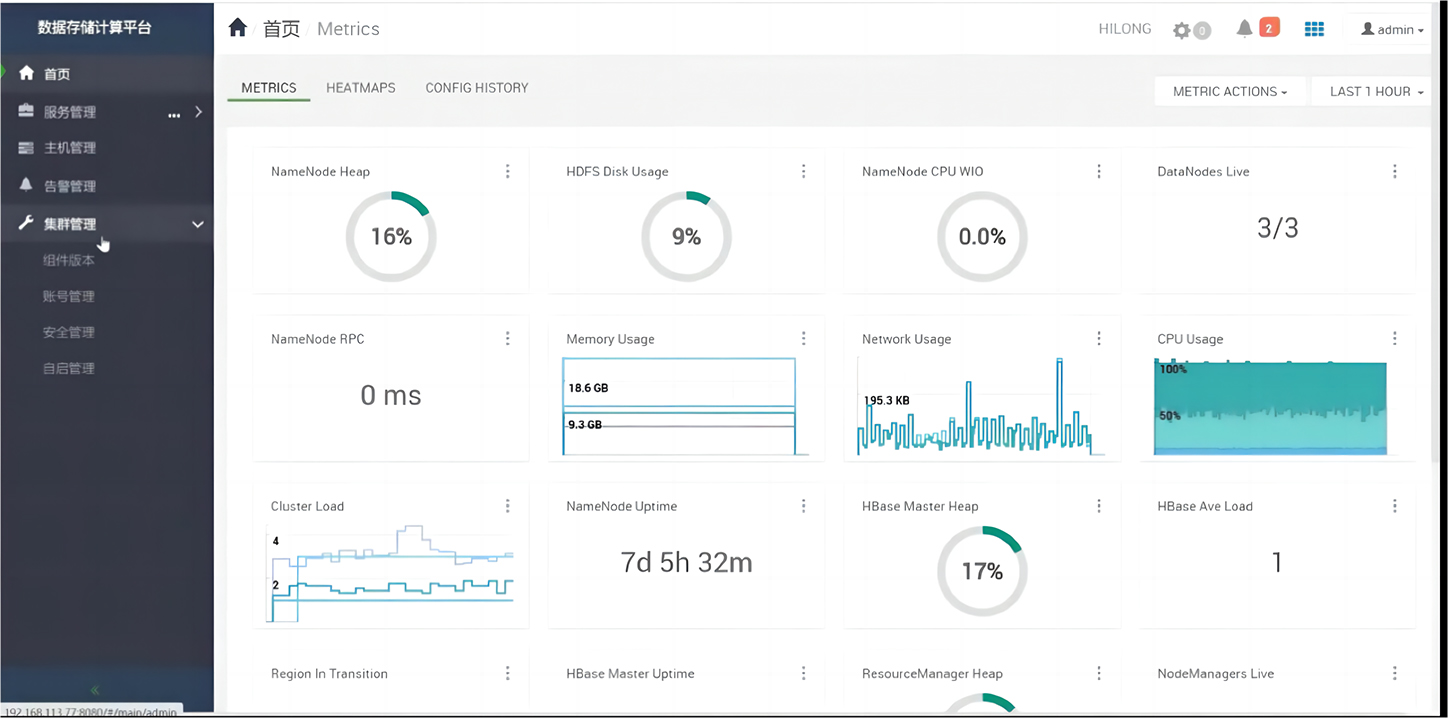Open the HBase Master Heap widget menu
Image resolution: width=1448 pixels, height=718 pixels.
point(1099,506)
